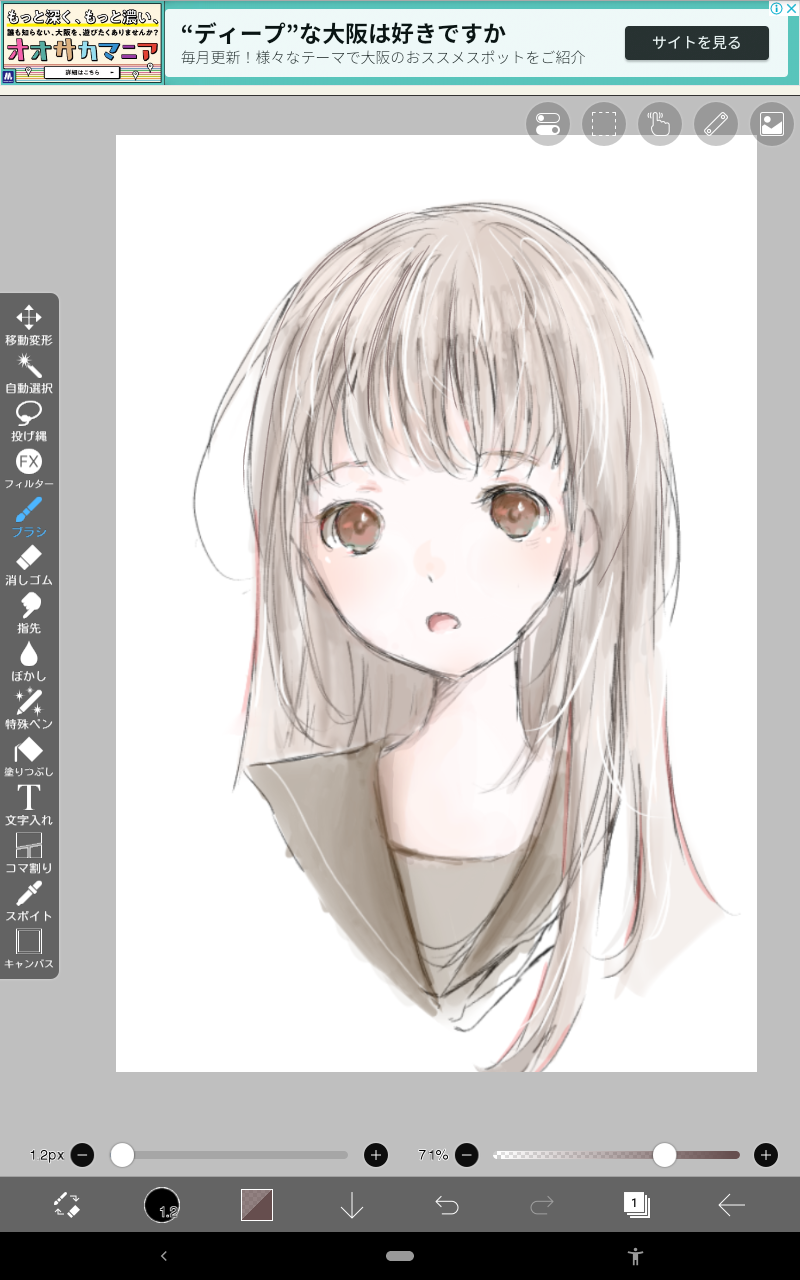Select the 特殊ペン special pen tool
The image size is (800, 1280).
click(29, 709)
